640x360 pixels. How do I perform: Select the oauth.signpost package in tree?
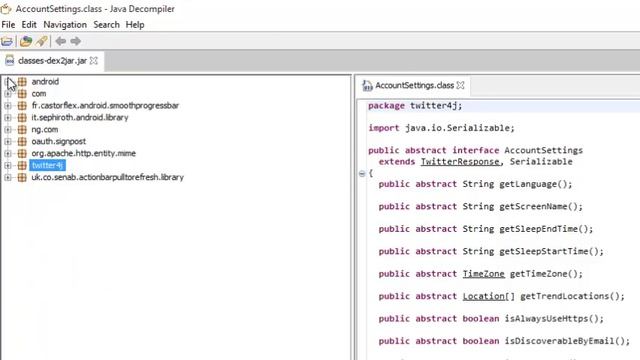[59, 142]
